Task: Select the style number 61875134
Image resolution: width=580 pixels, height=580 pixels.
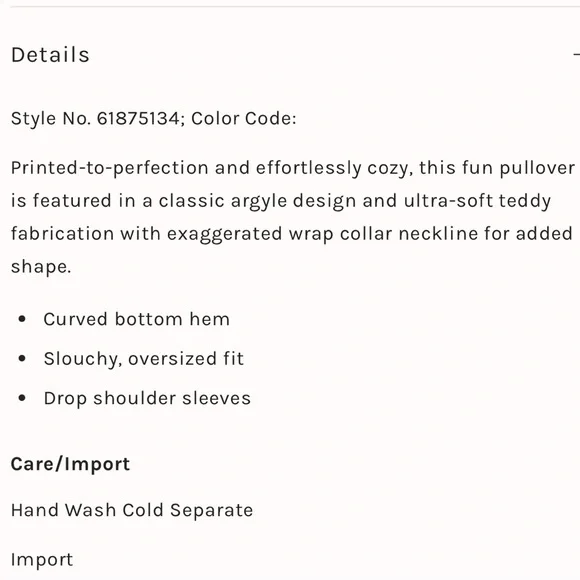Action: pyautogui.click(x=138, y=118)
